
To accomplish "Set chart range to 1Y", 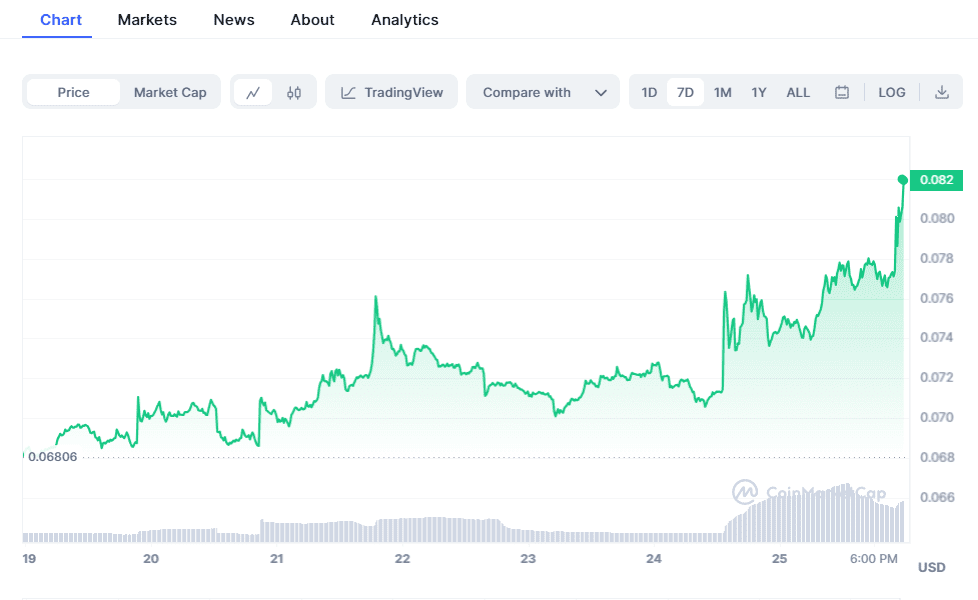I will (758, 92).
